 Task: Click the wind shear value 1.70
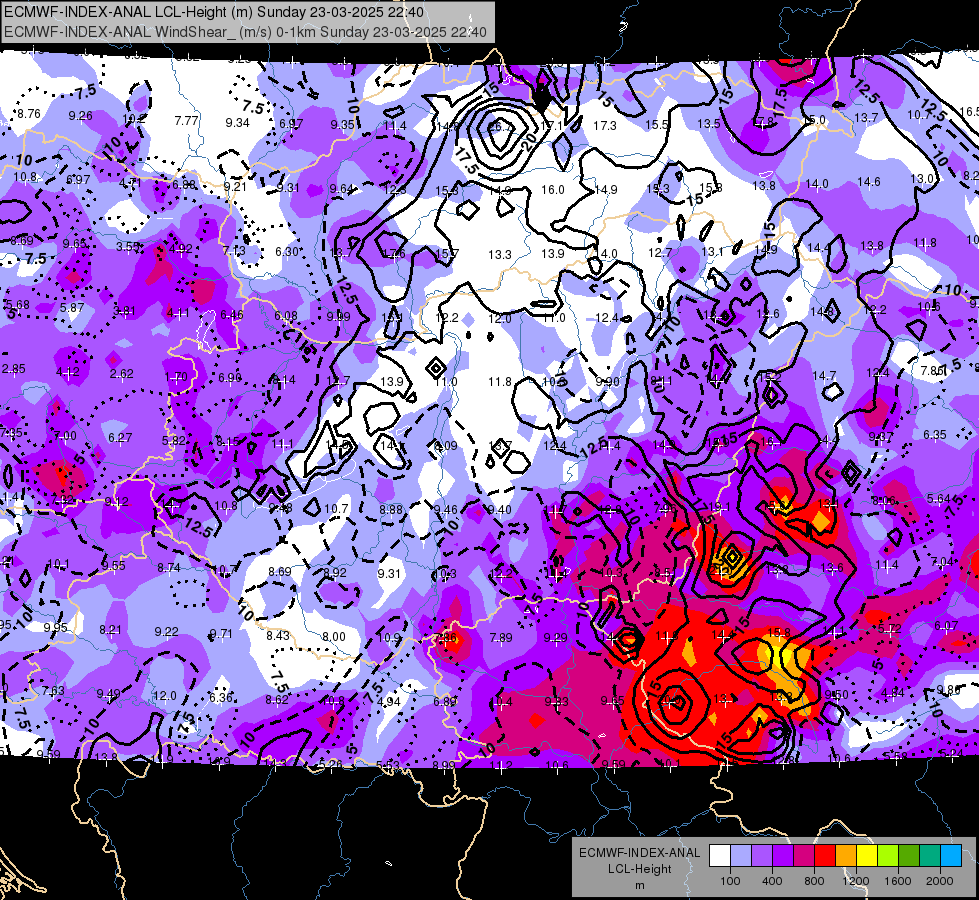(x=176, y=377)
